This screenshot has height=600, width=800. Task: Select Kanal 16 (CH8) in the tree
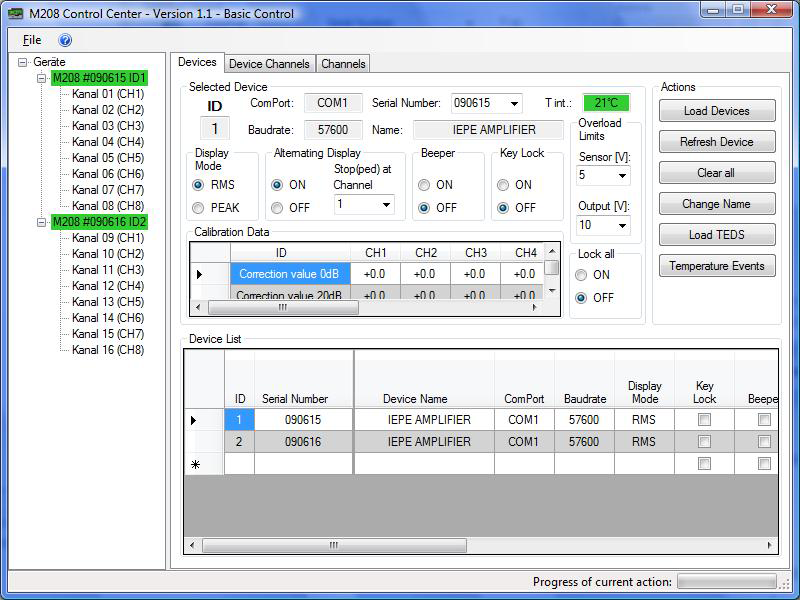point(108,350)
